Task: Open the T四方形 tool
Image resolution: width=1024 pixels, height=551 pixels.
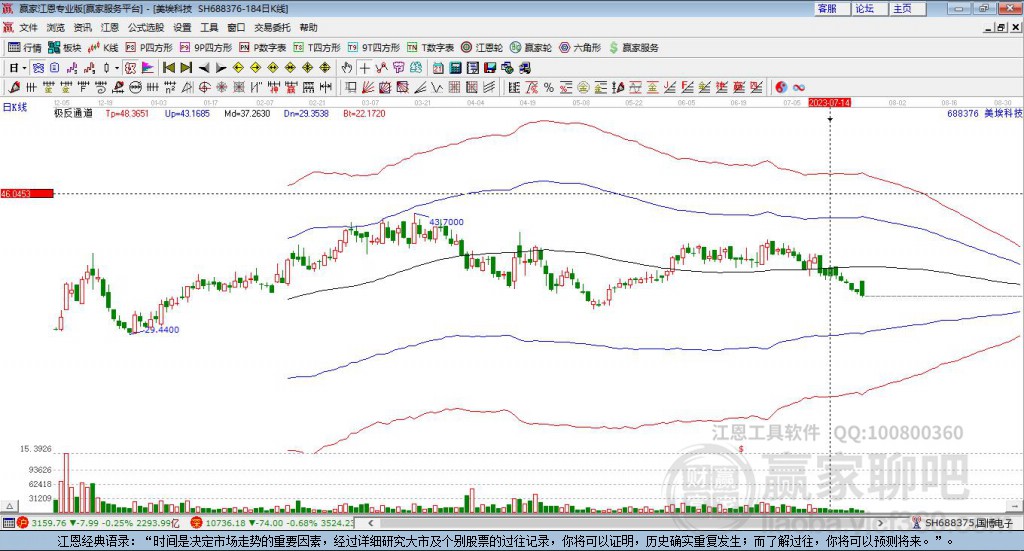Action: [x=317, y=48]
